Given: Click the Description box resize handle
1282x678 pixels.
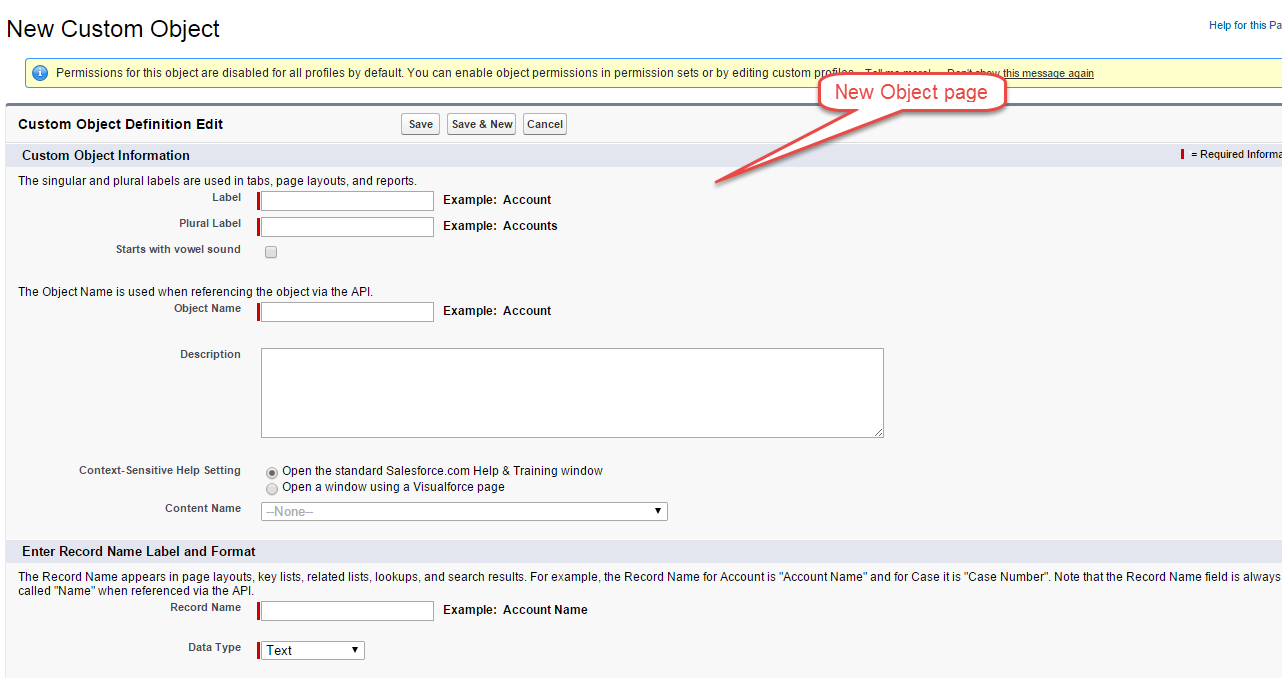Looking at the screenshot, I should (878, 432).
